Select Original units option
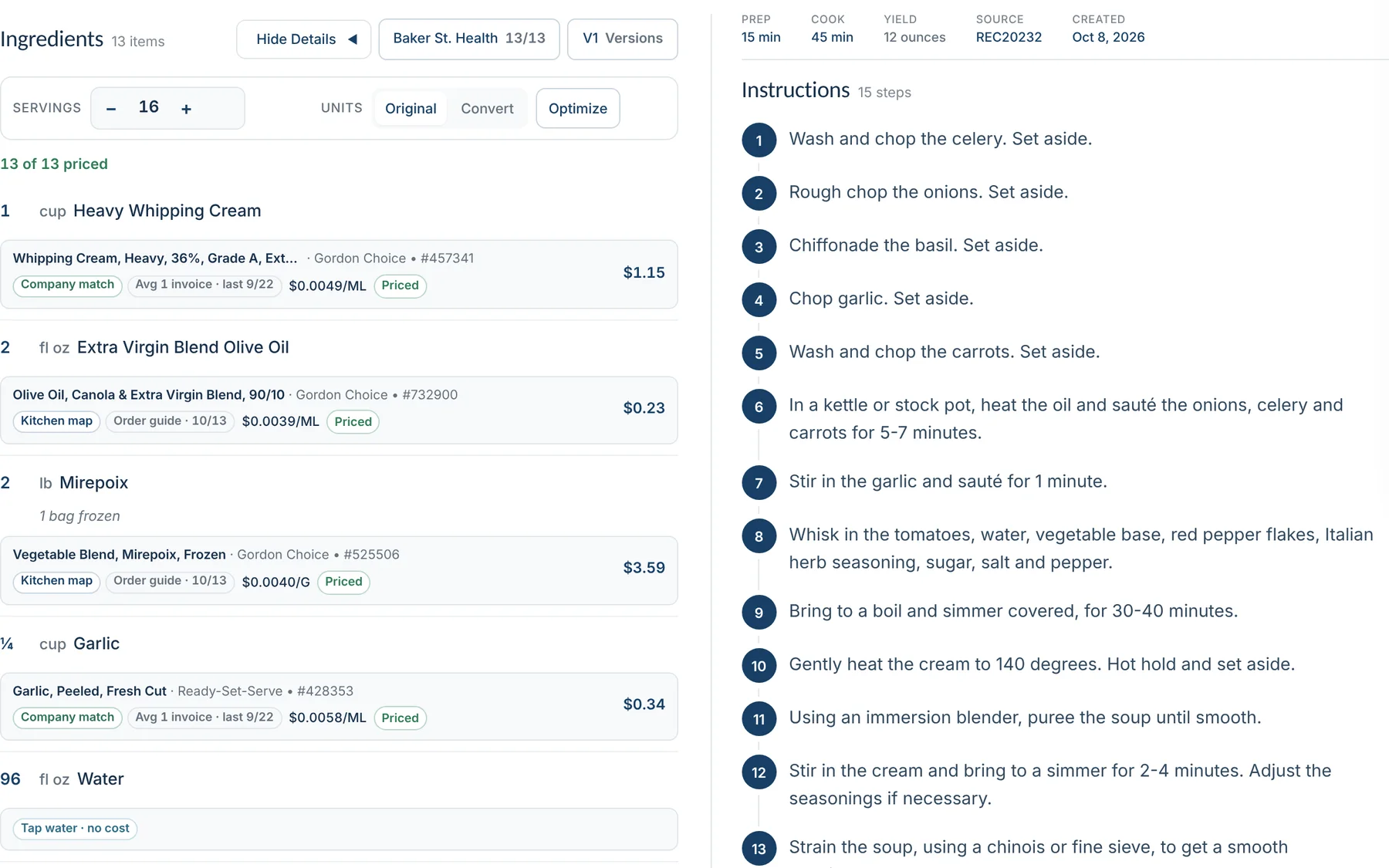The width and height of the screenshot is (1389, 868). tap(411, 109)
